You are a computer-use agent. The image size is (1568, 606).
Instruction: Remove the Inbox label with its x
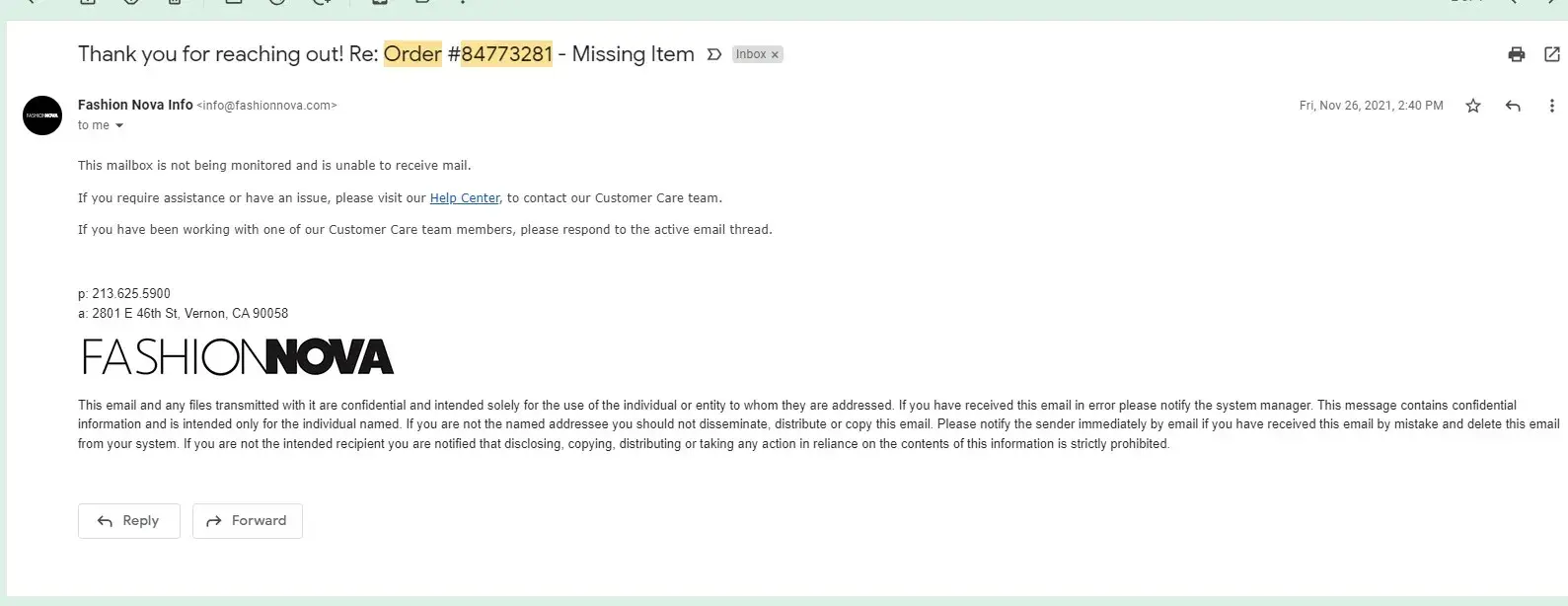[775, 55]
